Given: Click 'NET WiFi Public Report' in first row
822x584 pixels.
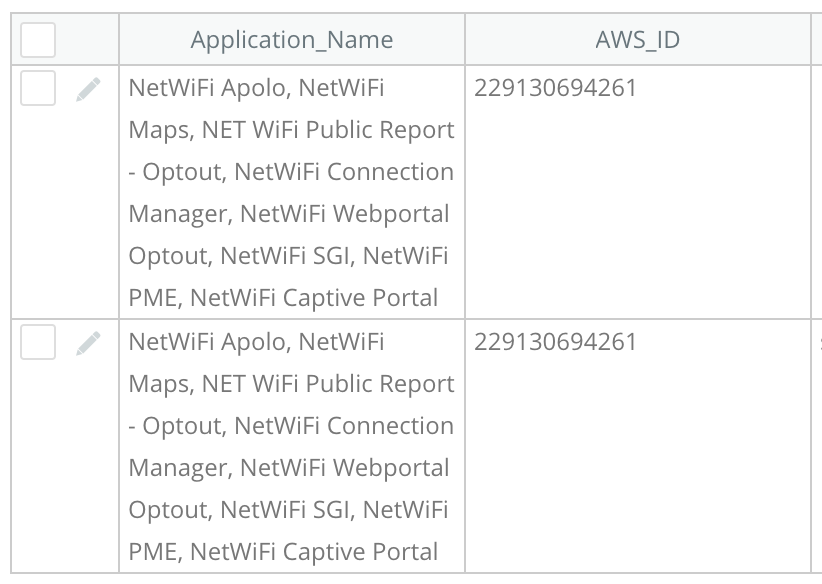Looking at the screenshot, I should coord(328,131).
